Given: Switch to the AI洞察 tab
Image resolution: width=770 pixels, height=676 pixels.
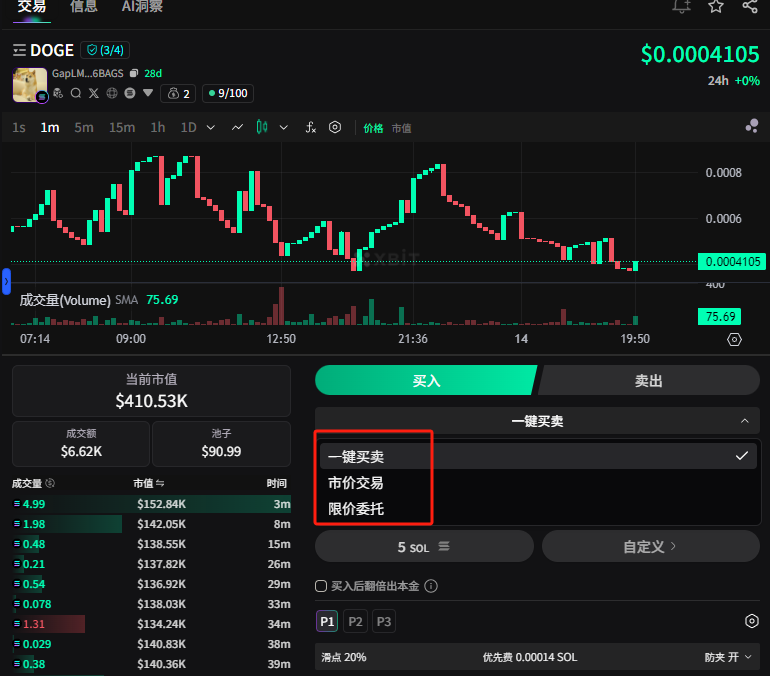Looking at the screenshot, I should 142,7.
